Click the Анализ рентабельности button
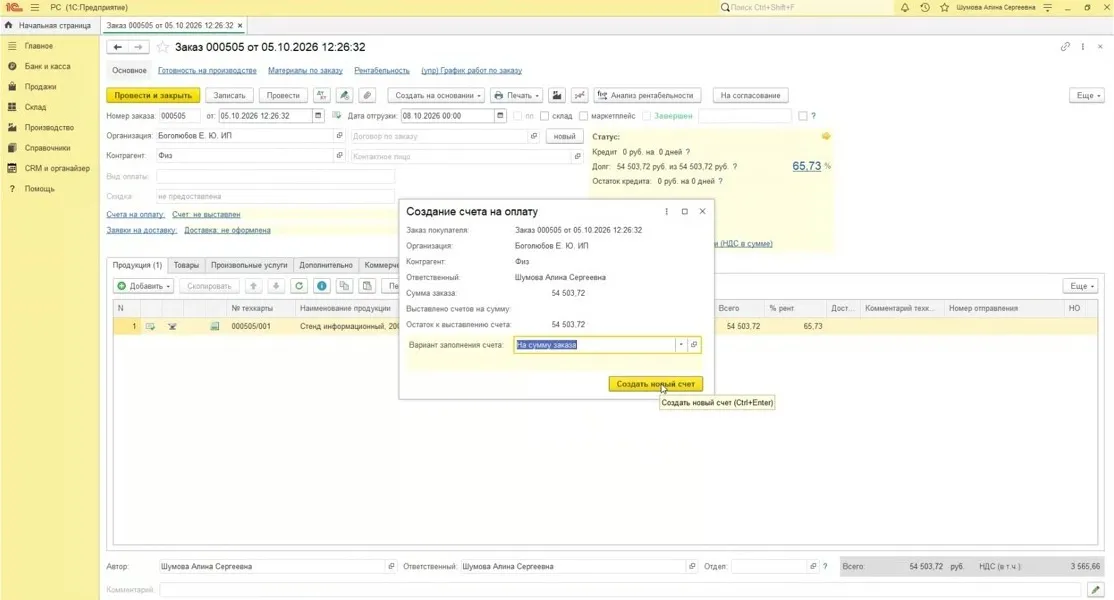 click(x=648, y=95)
